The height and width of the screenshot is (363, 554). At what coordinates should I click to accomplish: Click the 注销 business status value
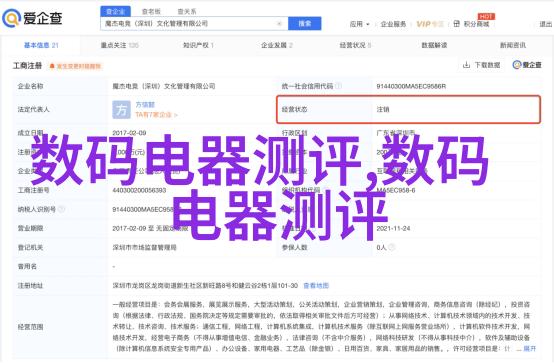tap(383, 110)
